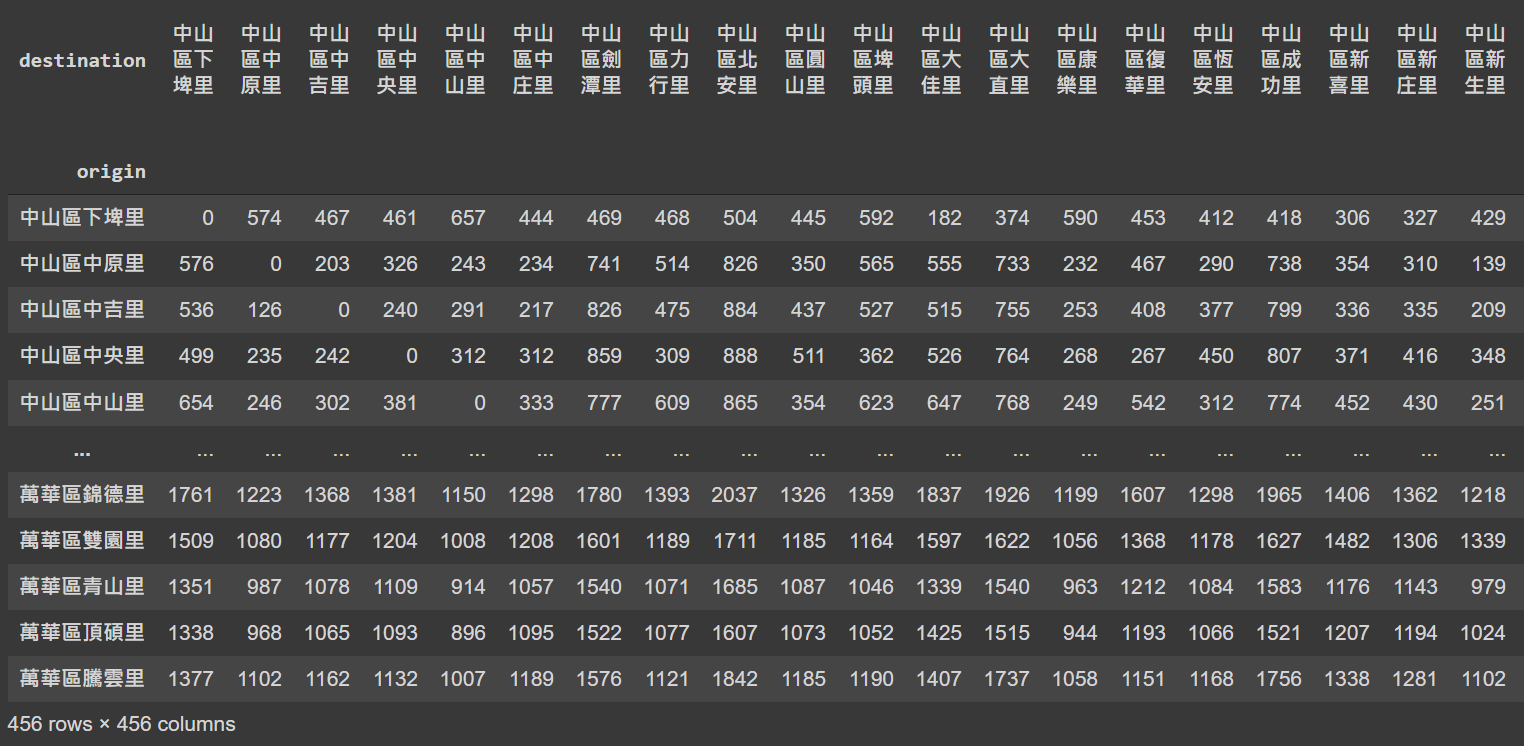Select the 中山區中央里 column header

pos(397,60)
